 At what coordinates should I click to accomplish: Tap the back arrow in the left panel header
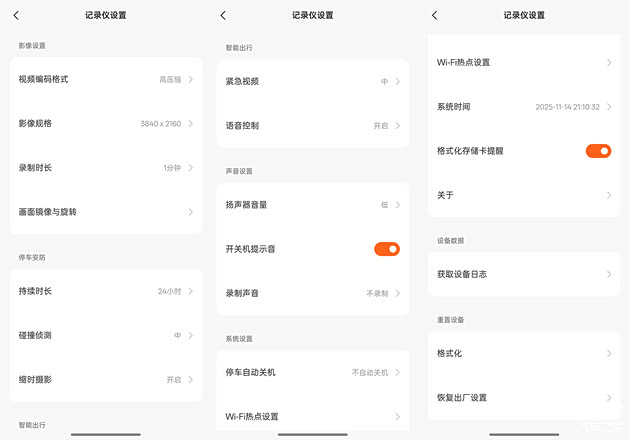(16, 15)
